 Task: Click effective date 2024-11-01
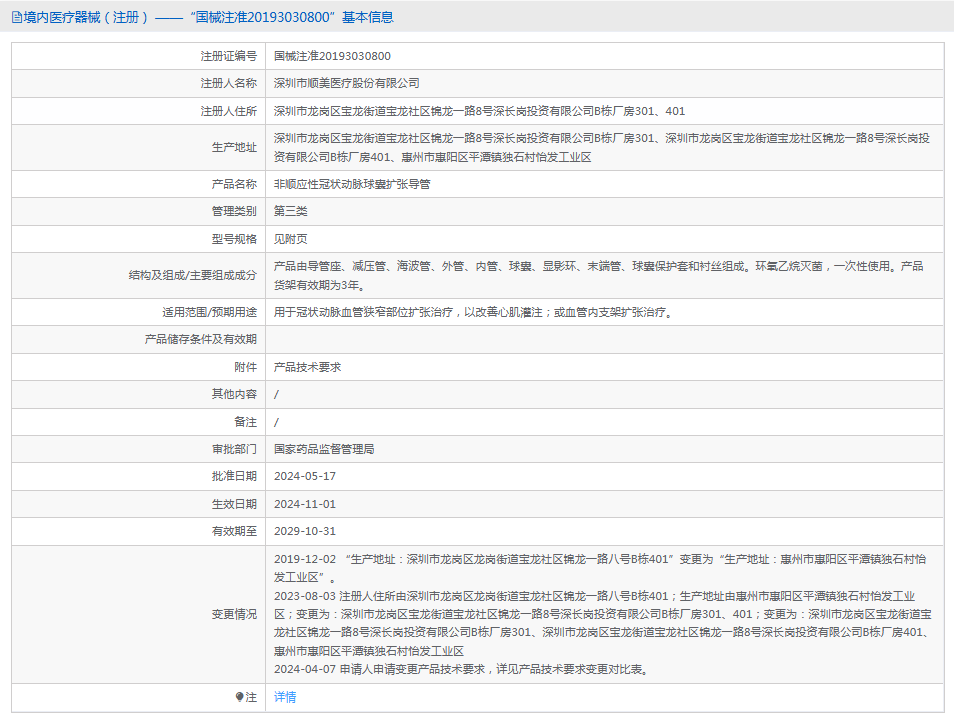[x=305, y=504]
